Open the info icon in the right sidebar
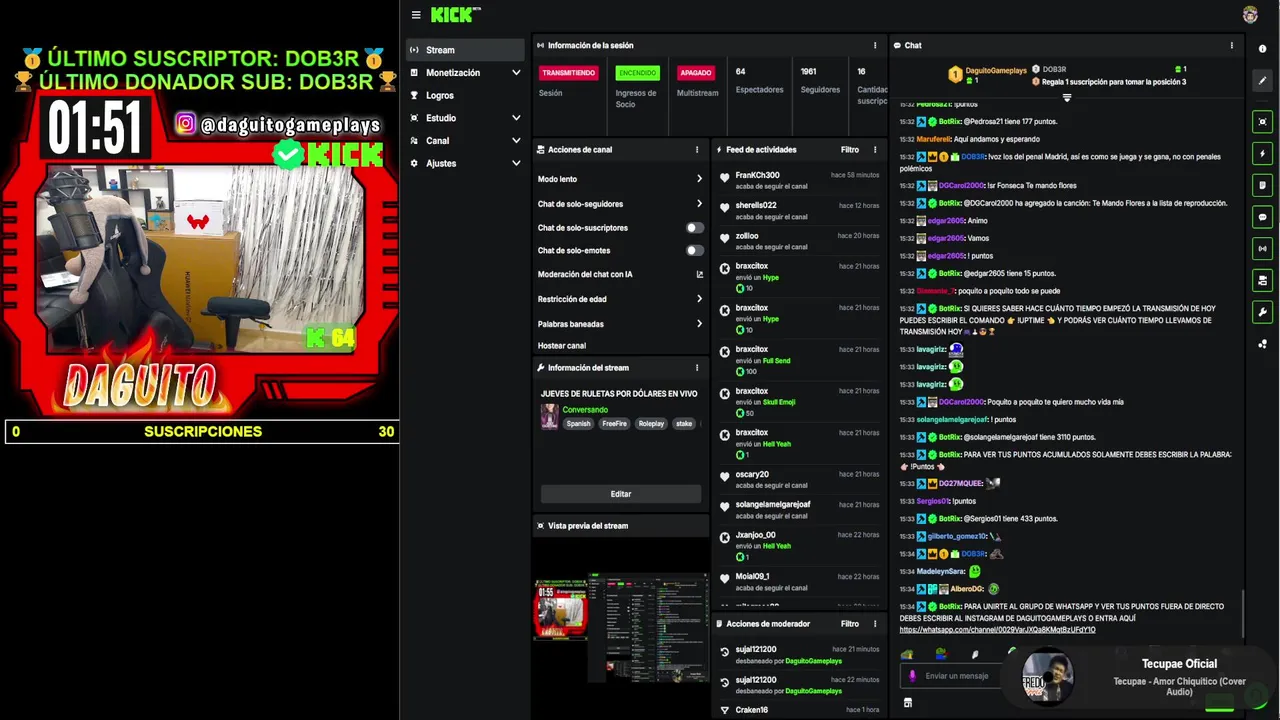Viewport: 1280px width, 720px height. (1262, 49)
